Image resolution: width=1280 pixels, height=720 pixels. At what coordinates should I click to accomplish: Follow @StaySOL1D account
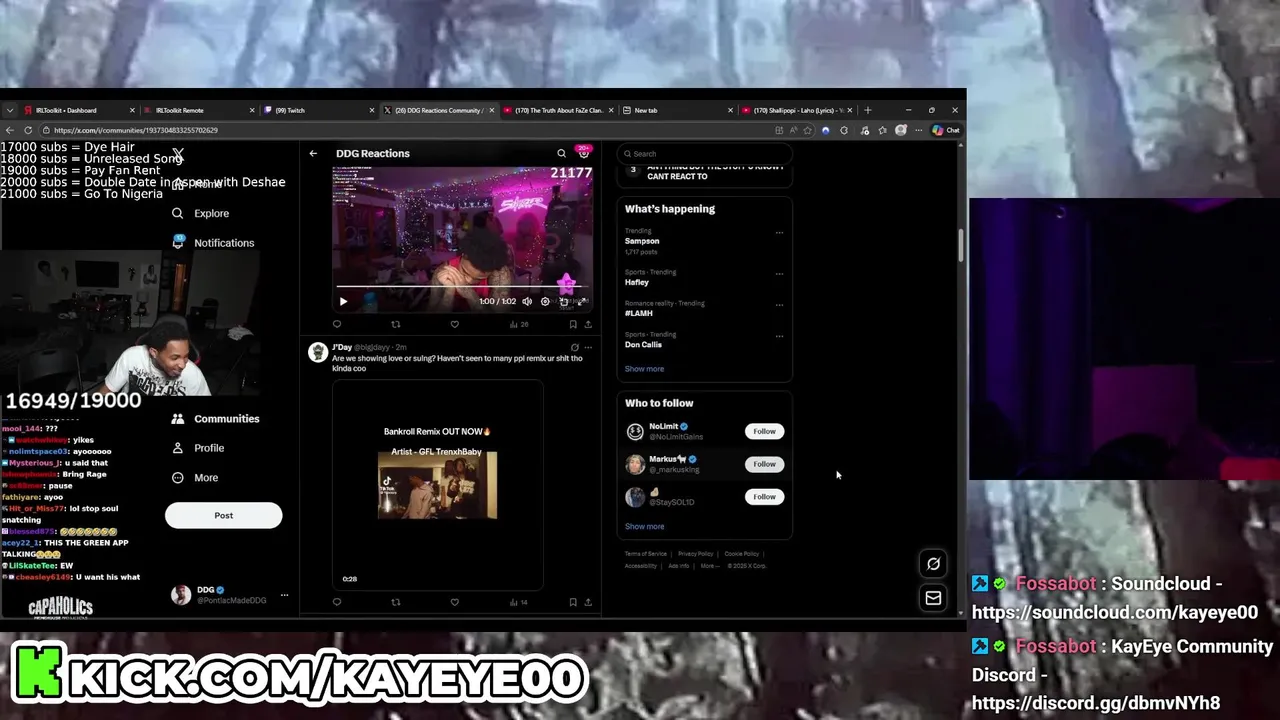[x=764, y=496]
